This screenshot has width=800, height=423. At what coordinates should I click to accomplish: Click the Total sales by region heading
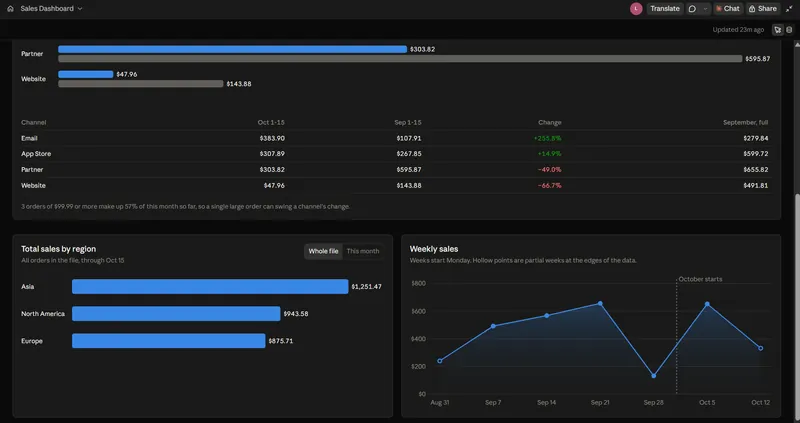59,249
